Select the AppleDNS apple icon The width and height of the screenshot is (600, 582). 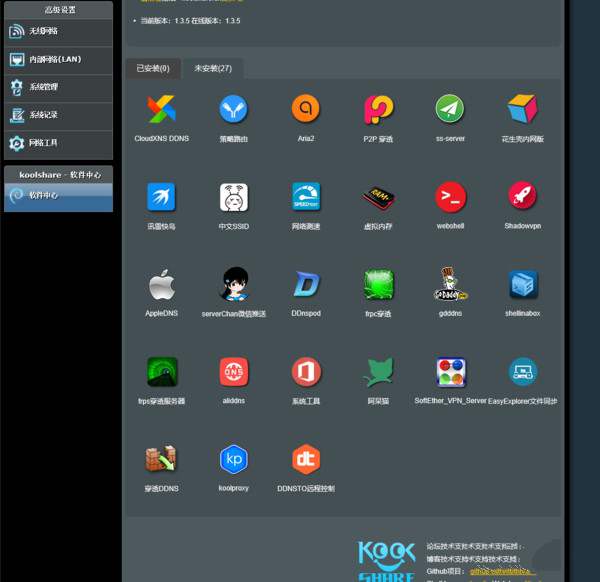click(161, 284)
